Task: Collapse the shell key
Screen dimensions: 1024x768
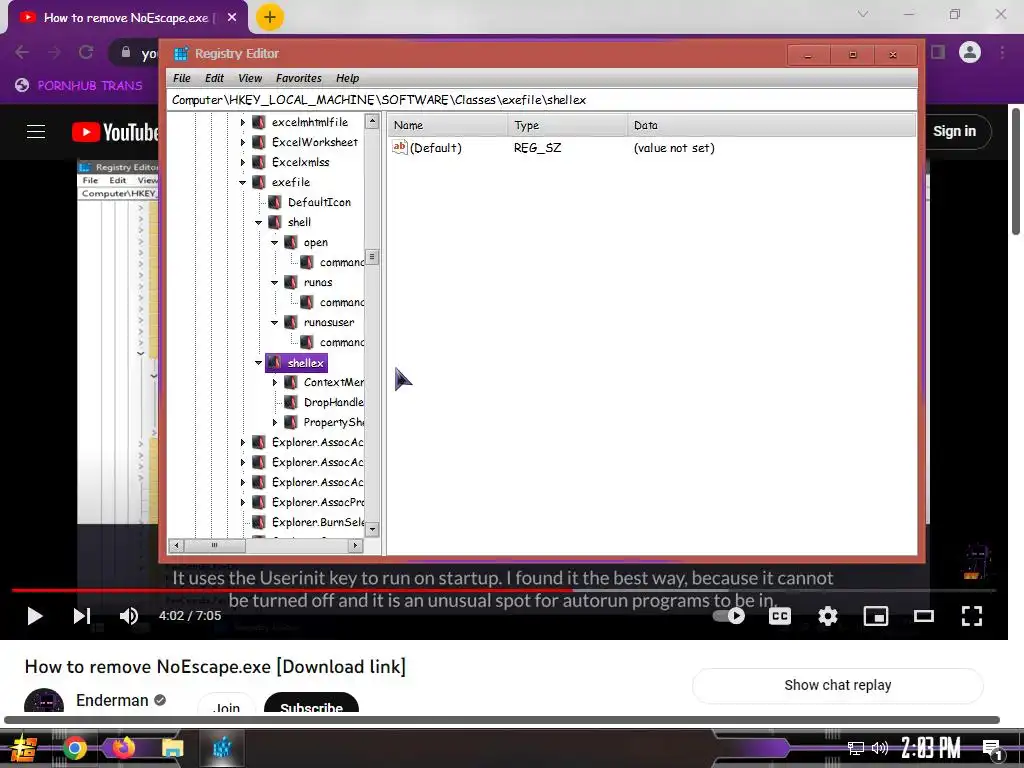Action: tap(259, 223)
